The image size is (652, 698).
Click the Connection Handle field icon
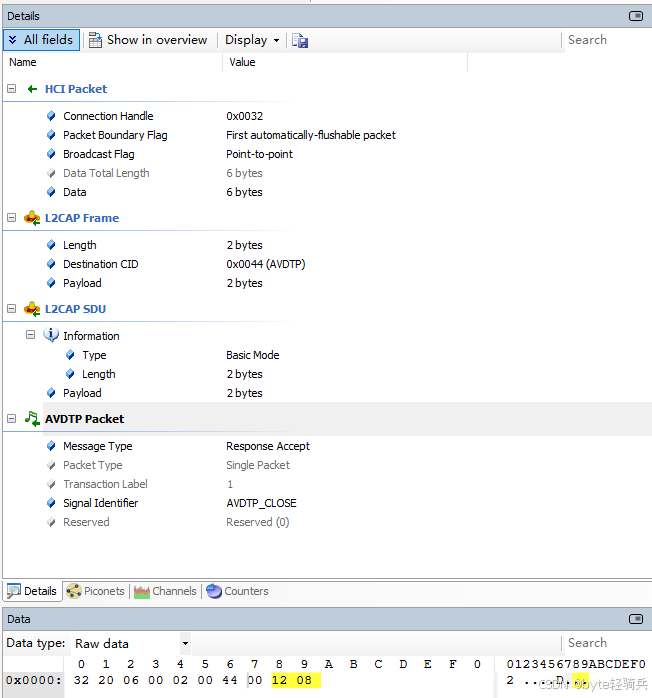(51, 116)
